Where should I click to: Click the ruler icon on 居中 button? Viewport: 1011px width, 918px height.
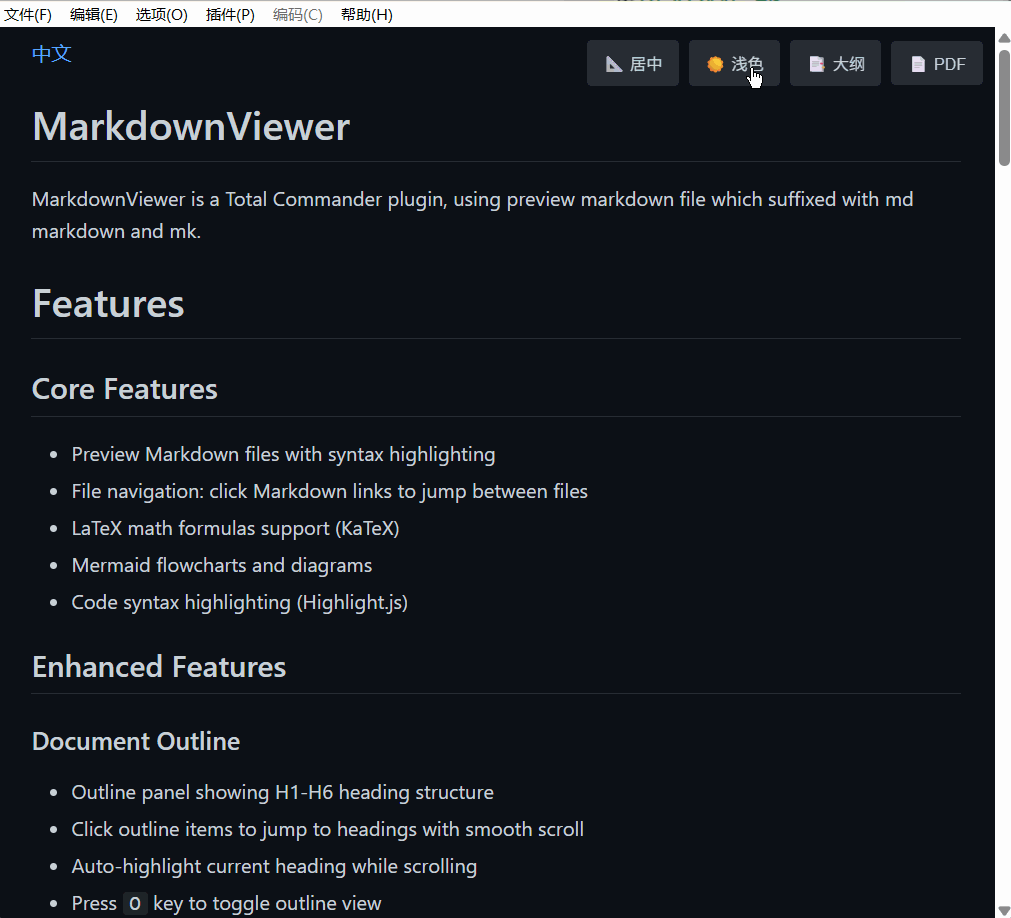[x=614, y=64]
